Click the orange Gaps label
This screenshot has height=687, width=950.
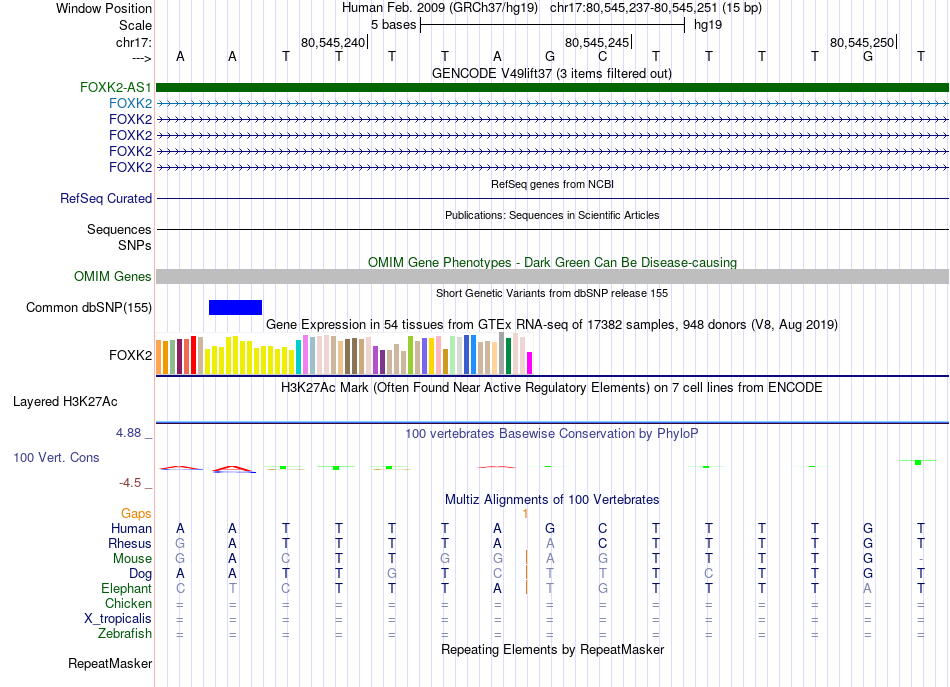136,513
